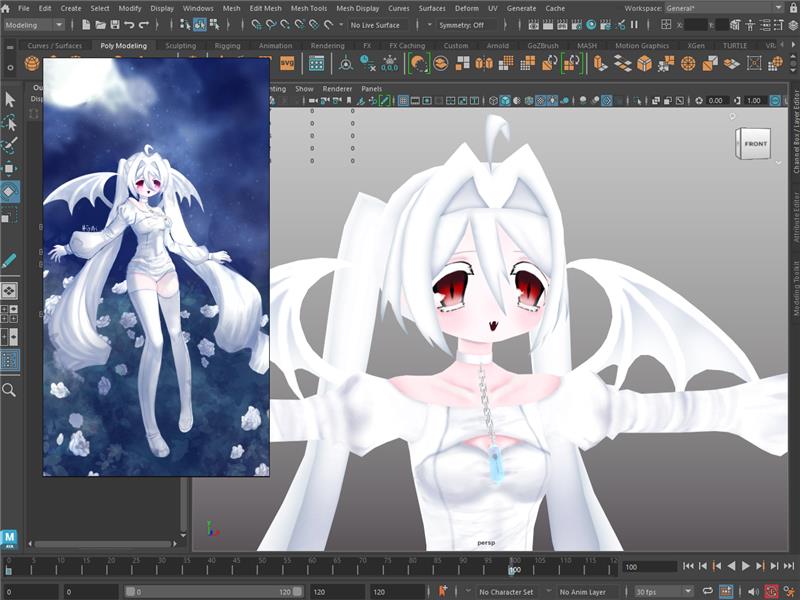The image size is (800, 600).
Task: Toggle smooth shade all cube in viewport toolbar
Action: (505, 101)
